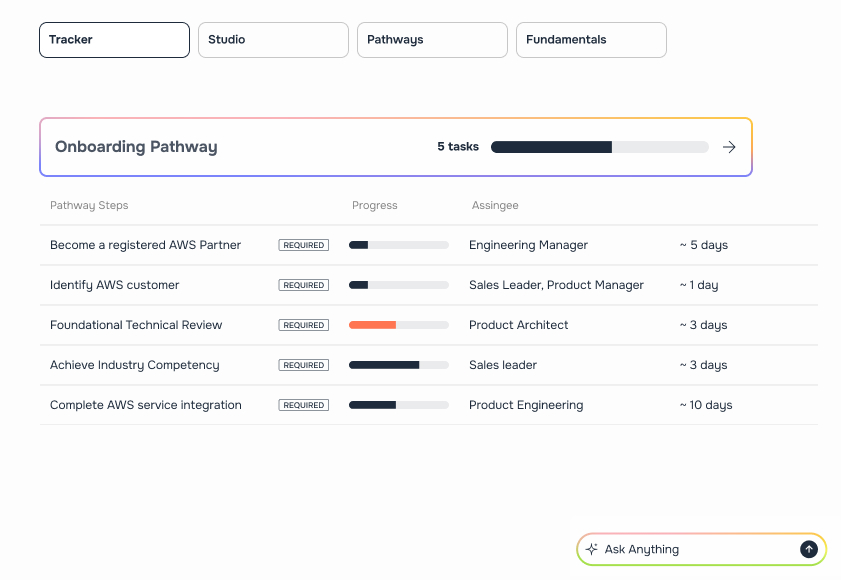Click the '~ 10 days' estimate
The width and height of the screenshot is (841, 580).
click(x=706, y=405)
